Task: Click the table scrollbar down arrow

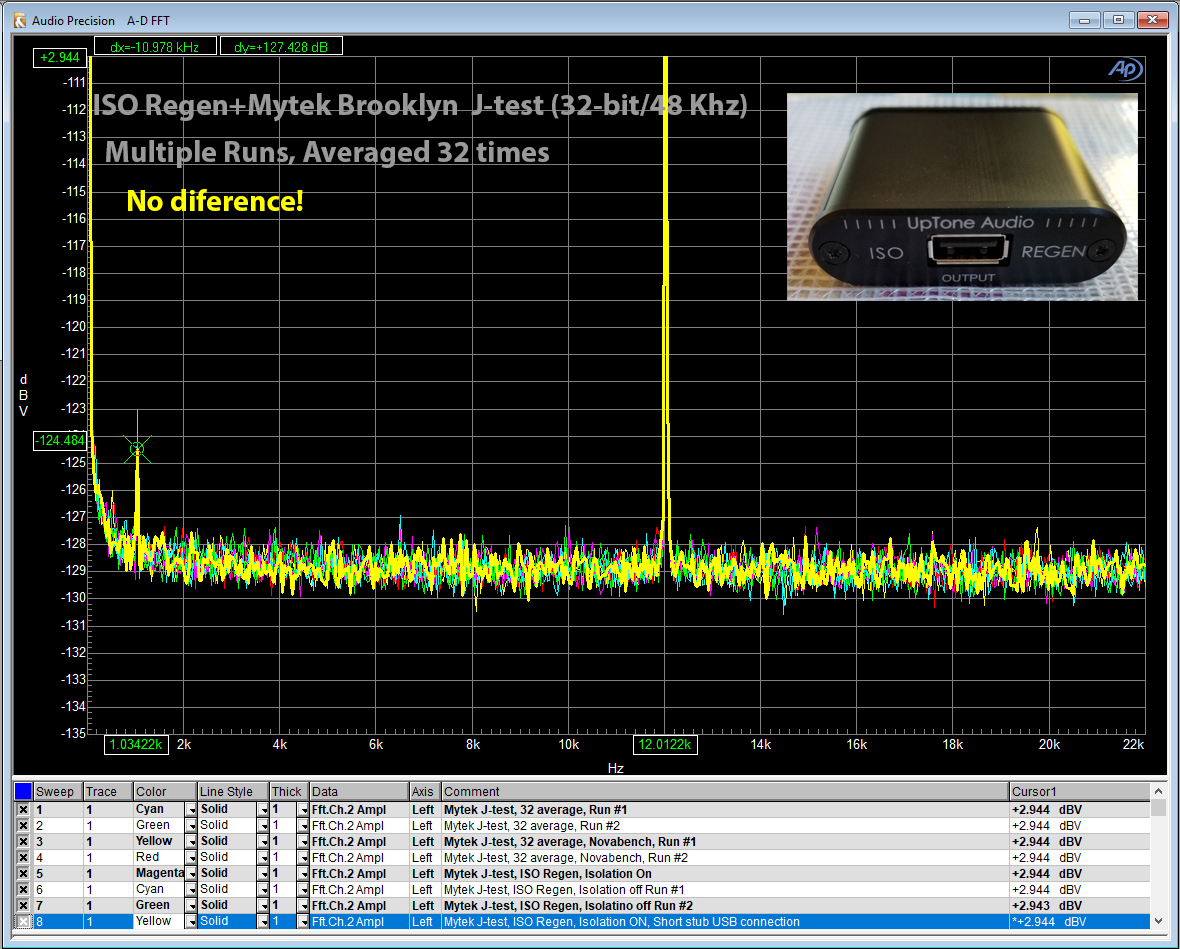Action: (1158, 921)
